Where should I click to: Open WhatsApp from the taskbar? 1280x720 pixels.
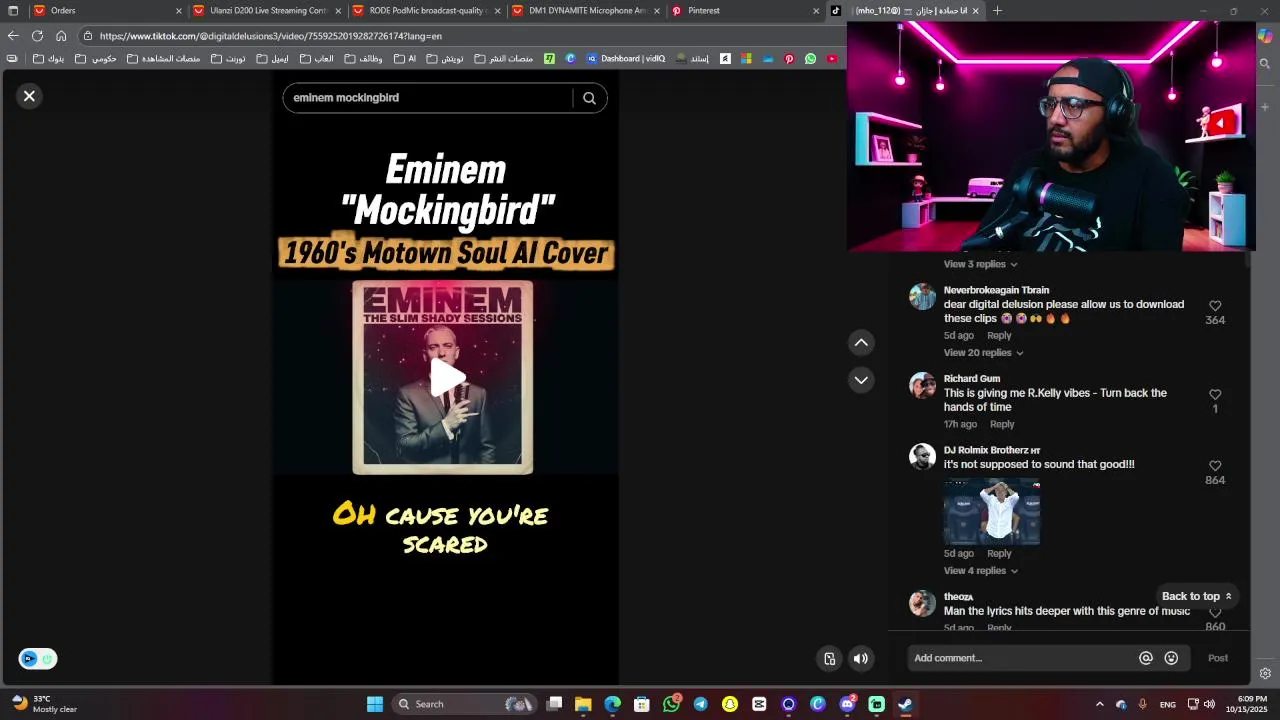(671, 704)
